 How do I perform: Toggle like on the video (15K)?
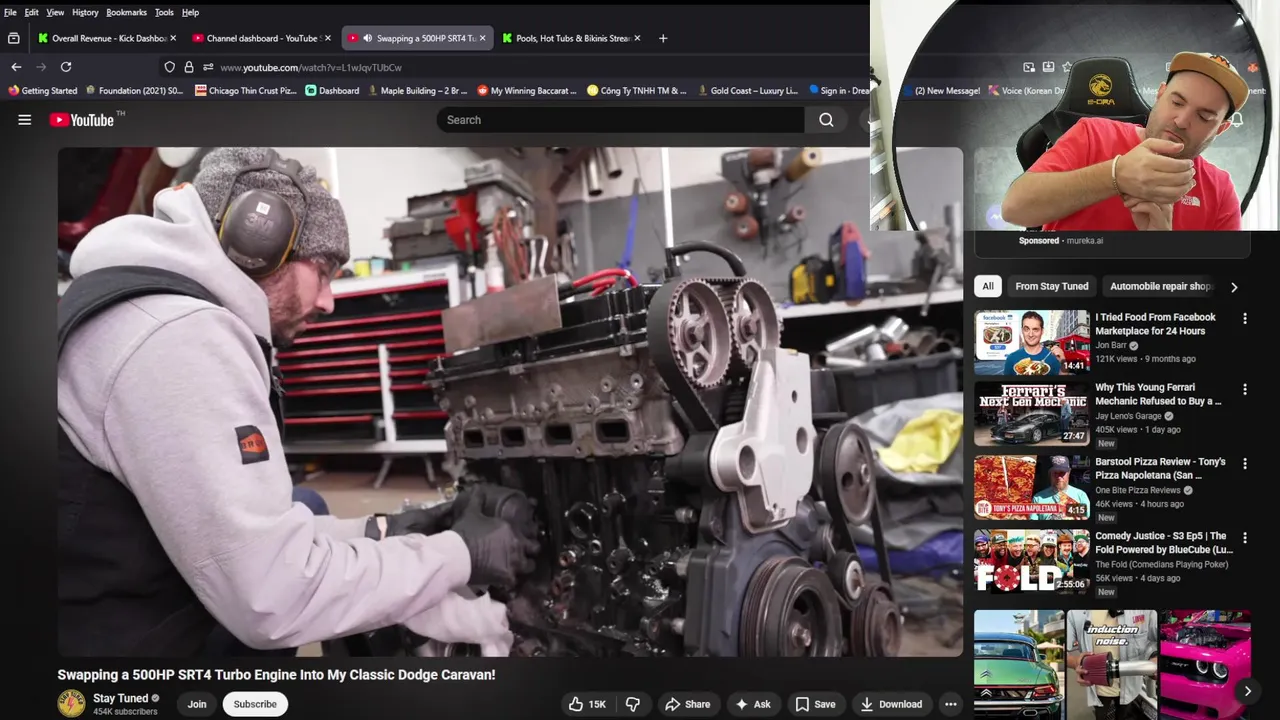[587, 704]
